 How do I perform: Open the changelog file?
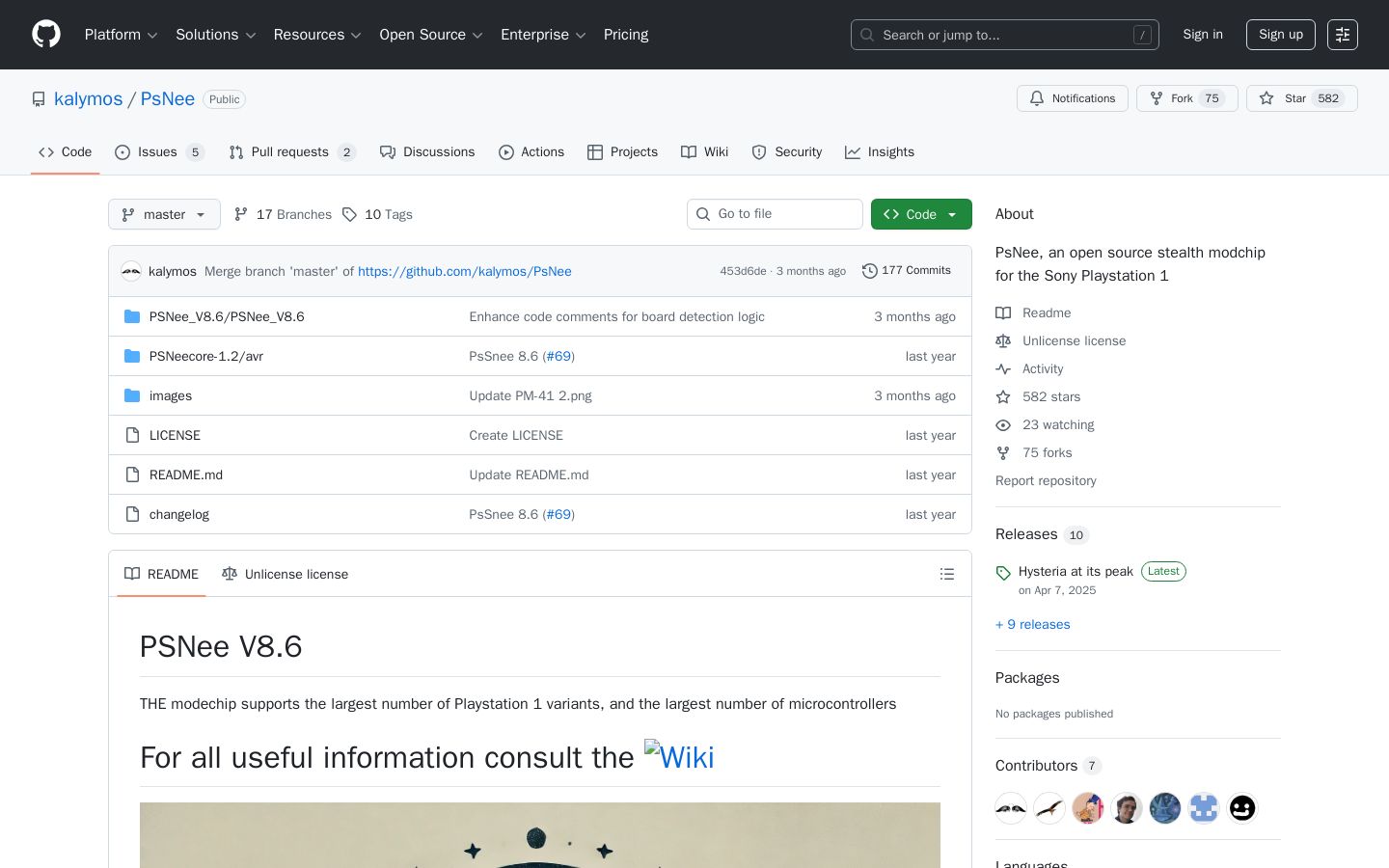pyautogui.click(x=179, y=514)
